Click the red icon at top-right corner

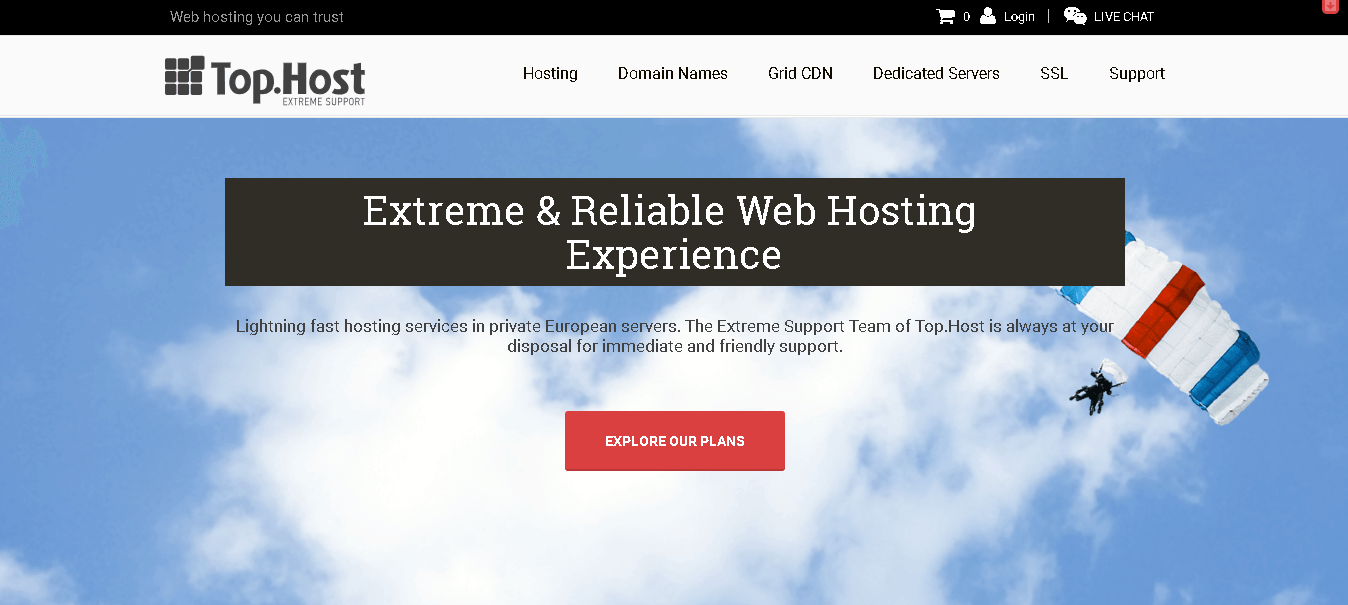[1330, 6]
